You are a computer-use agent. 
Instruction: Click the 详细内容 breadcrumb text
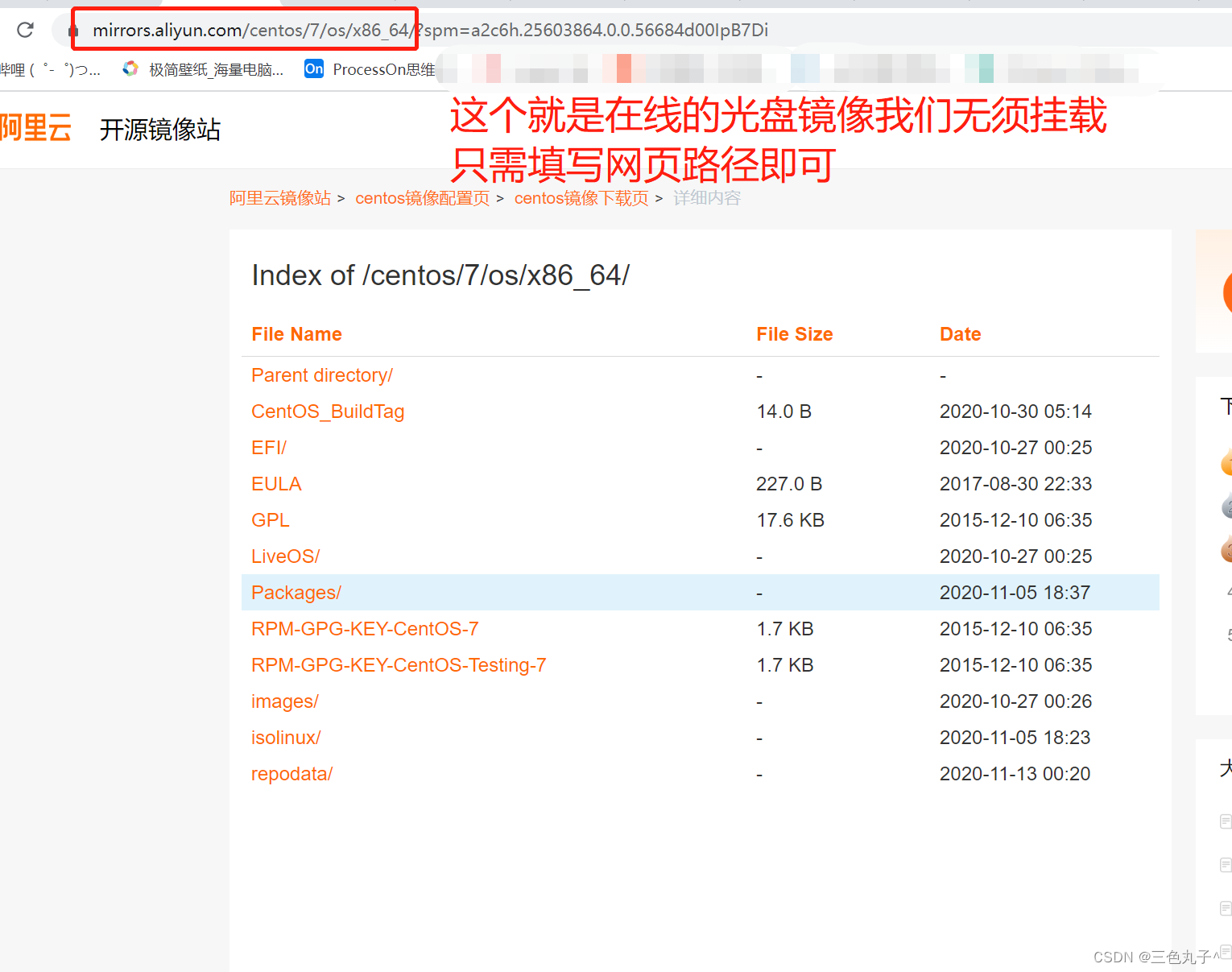click(707, 198)
